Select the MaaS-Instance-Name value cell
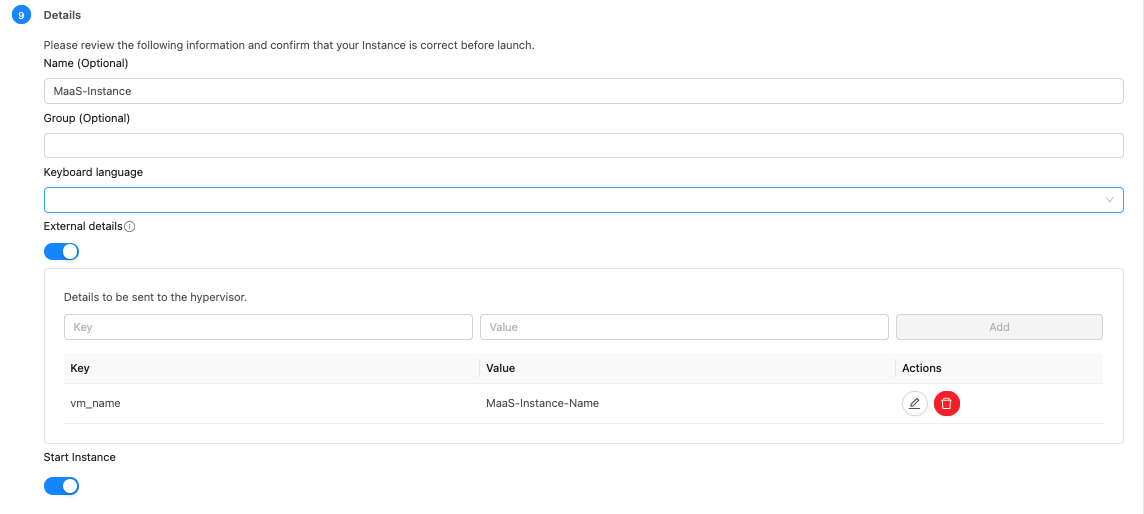The width and height of the screenshot is (1144, 514). click(687, 403)
